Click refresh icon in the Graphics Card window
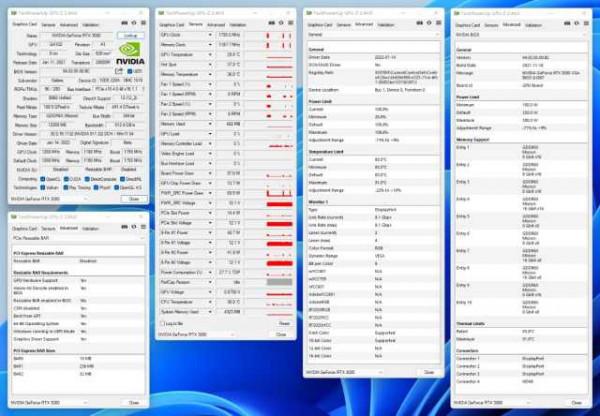Viewport: 600px width, 416px height. coord(134,23)
